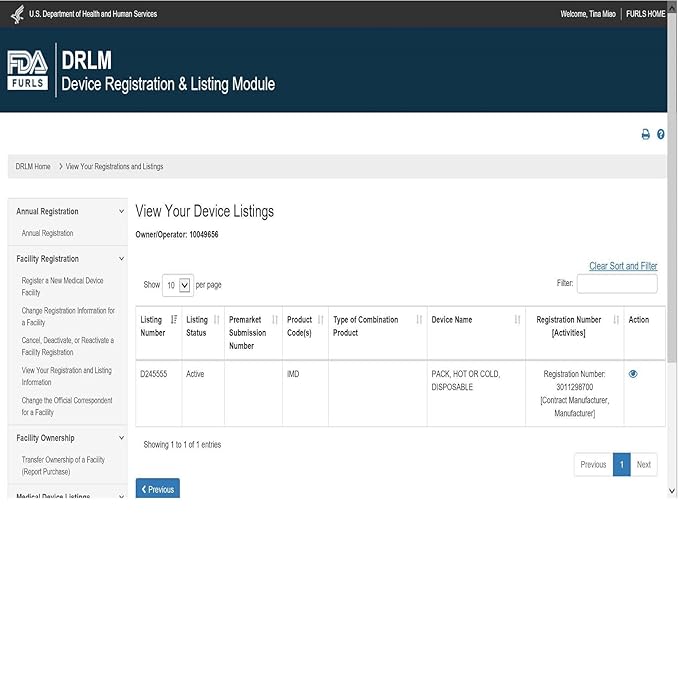Collapse the Facility Ownership section
The image size is (679, 679).
coord(122,438)
